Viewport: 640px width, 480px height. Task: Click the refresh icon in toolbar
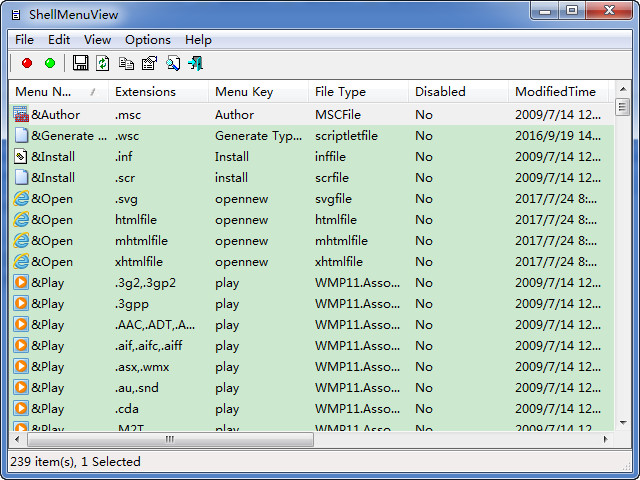pos(103,63)
